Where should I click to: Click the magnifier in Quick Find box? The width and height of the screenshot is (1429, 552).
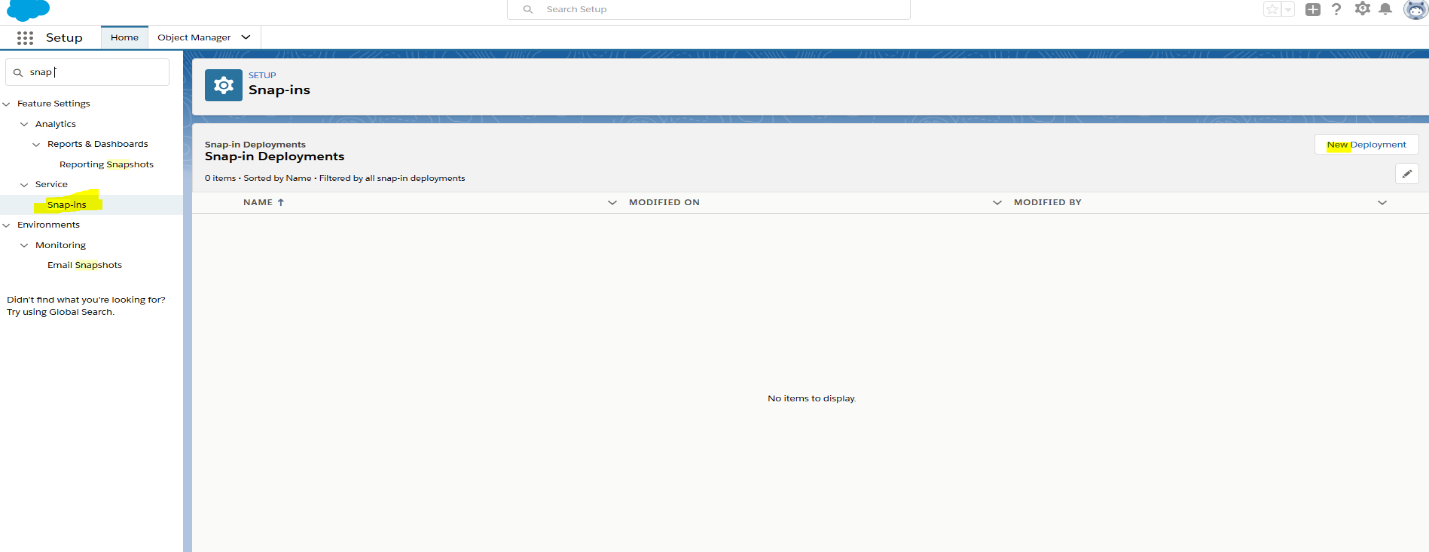click(x=18, y=72)
